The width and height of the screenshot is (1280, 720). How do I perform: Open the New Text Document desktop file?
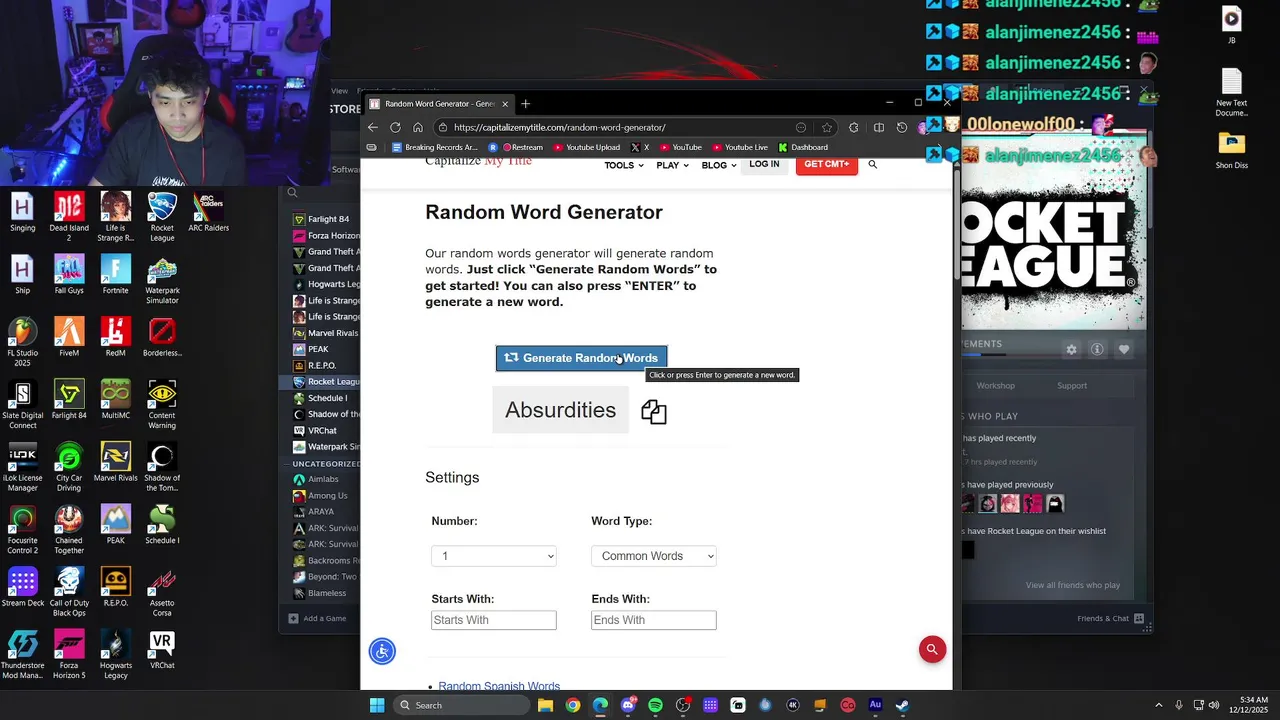[1231, 93]
